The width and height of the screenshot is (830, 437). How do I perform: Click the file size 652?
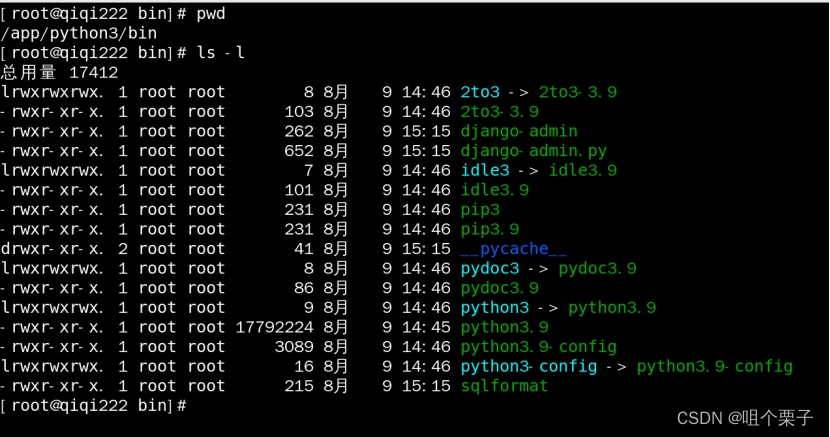[x=299, y=151]
